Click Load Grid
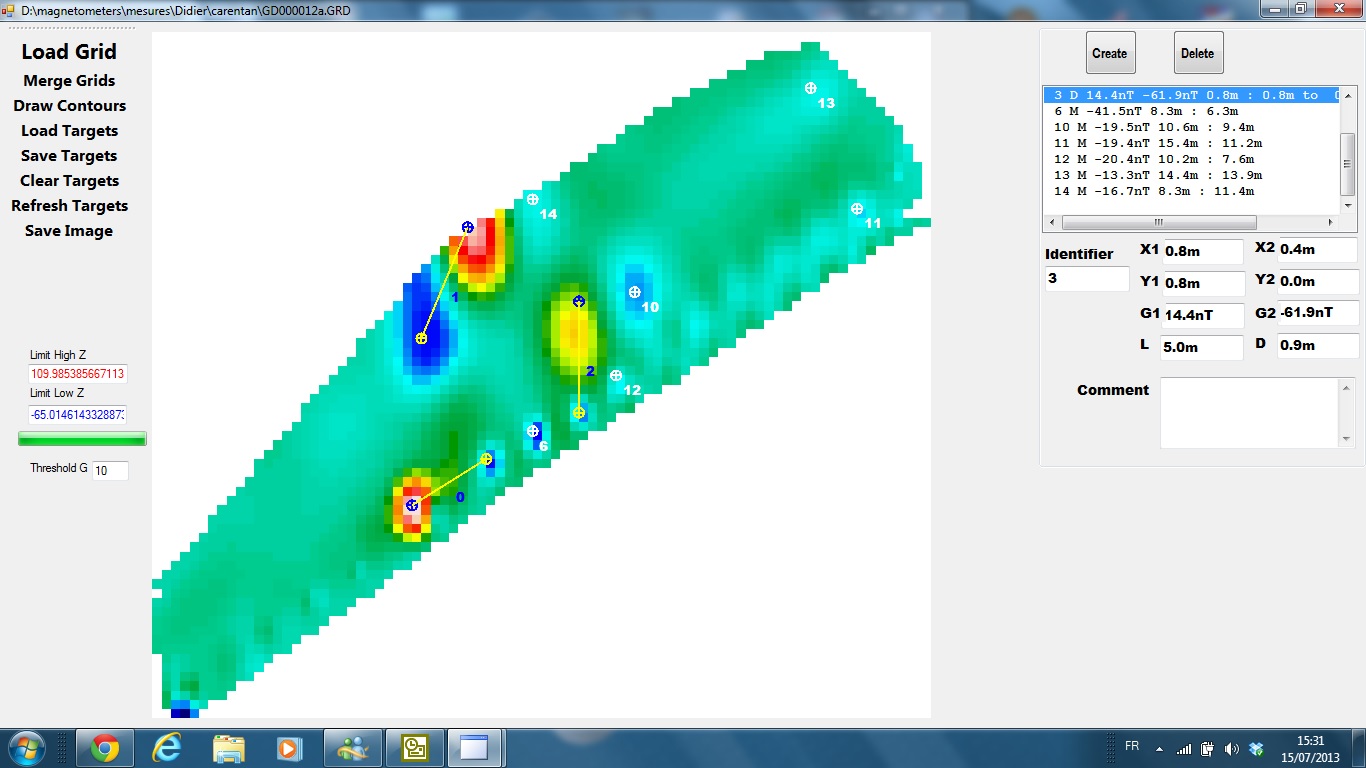The height and width of the screenshot is (768, 1366). [69, 52]
